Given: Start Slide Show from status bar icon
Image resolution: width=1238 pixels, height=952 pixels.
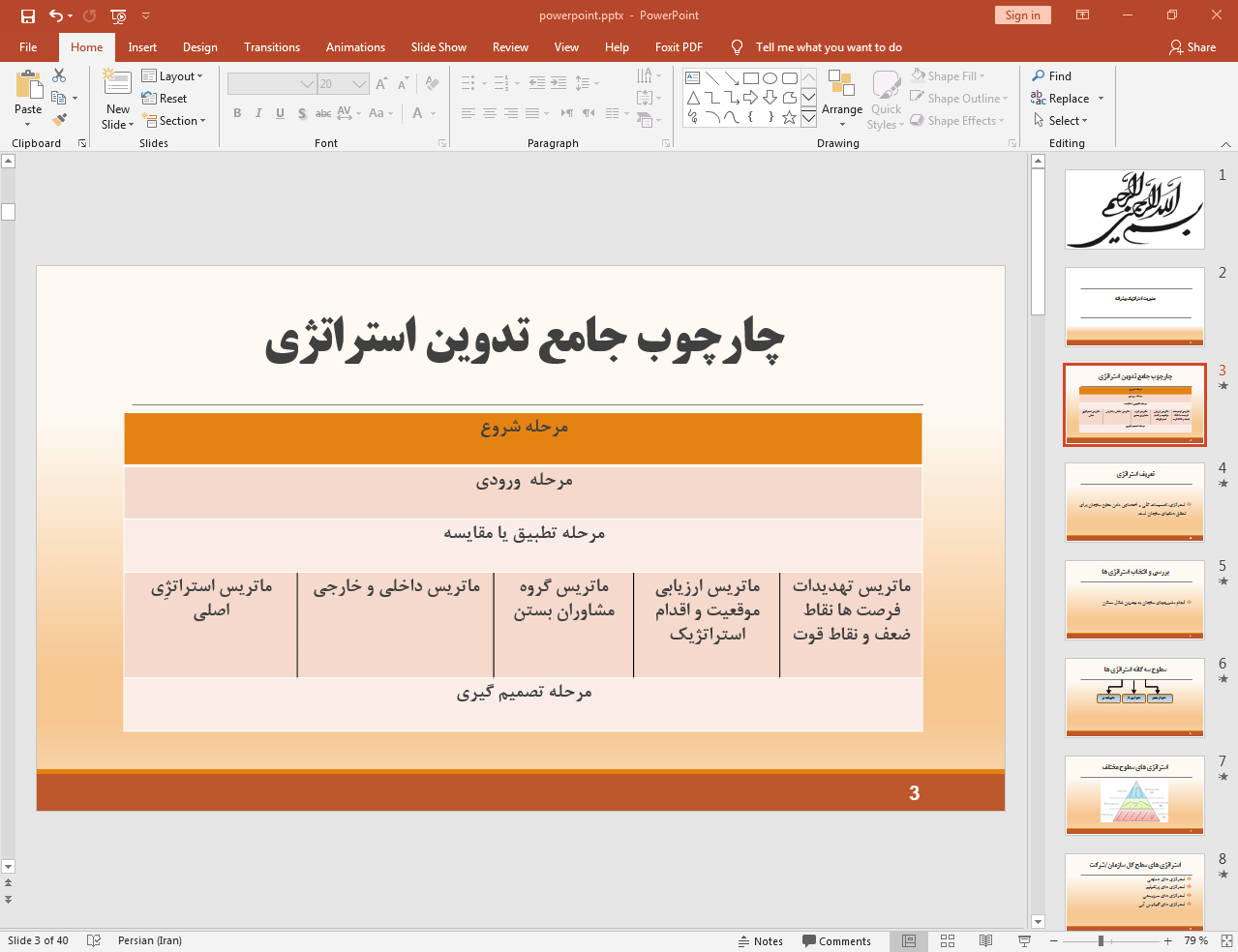Looking at the screenshot, I should [1024, 941].
